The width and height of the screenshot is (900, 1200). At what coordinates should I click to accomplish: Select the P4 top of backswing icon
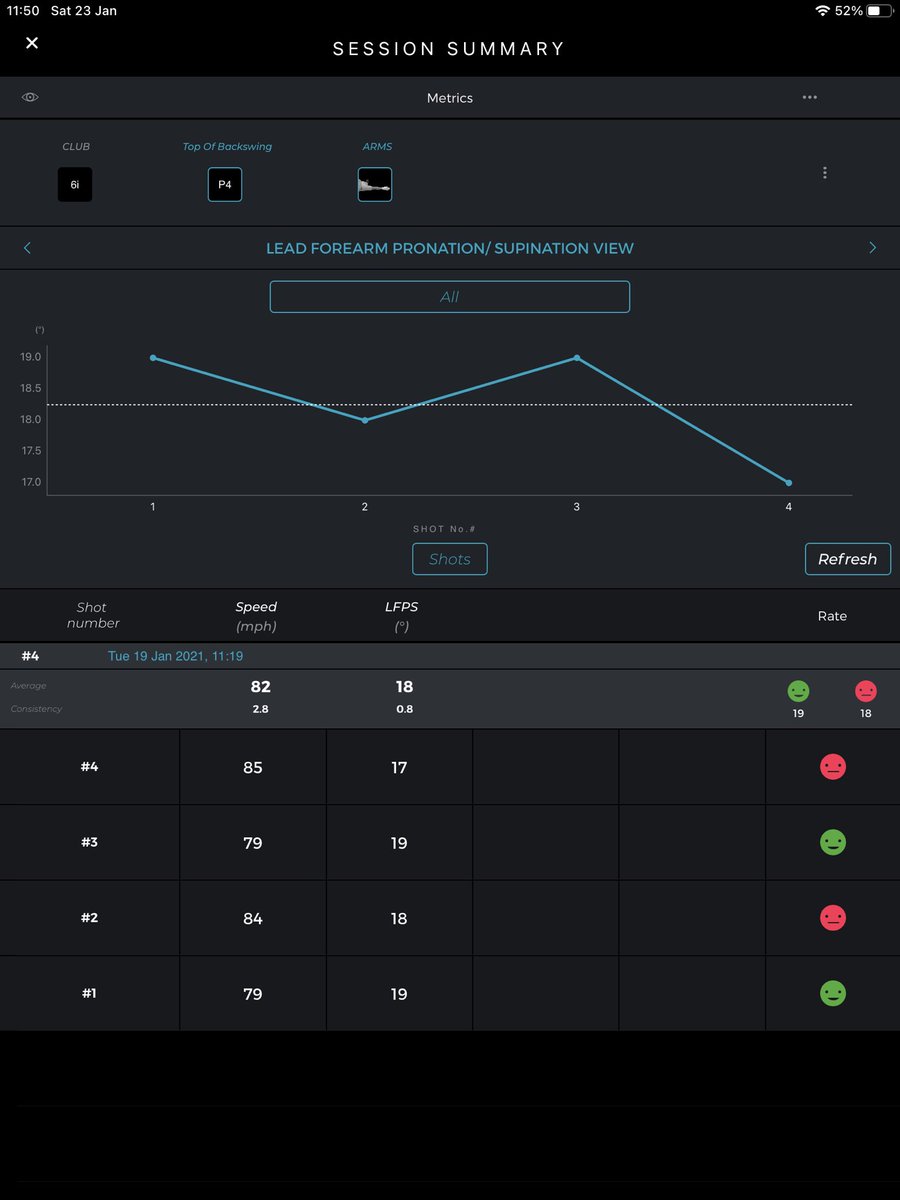point(225,185)
